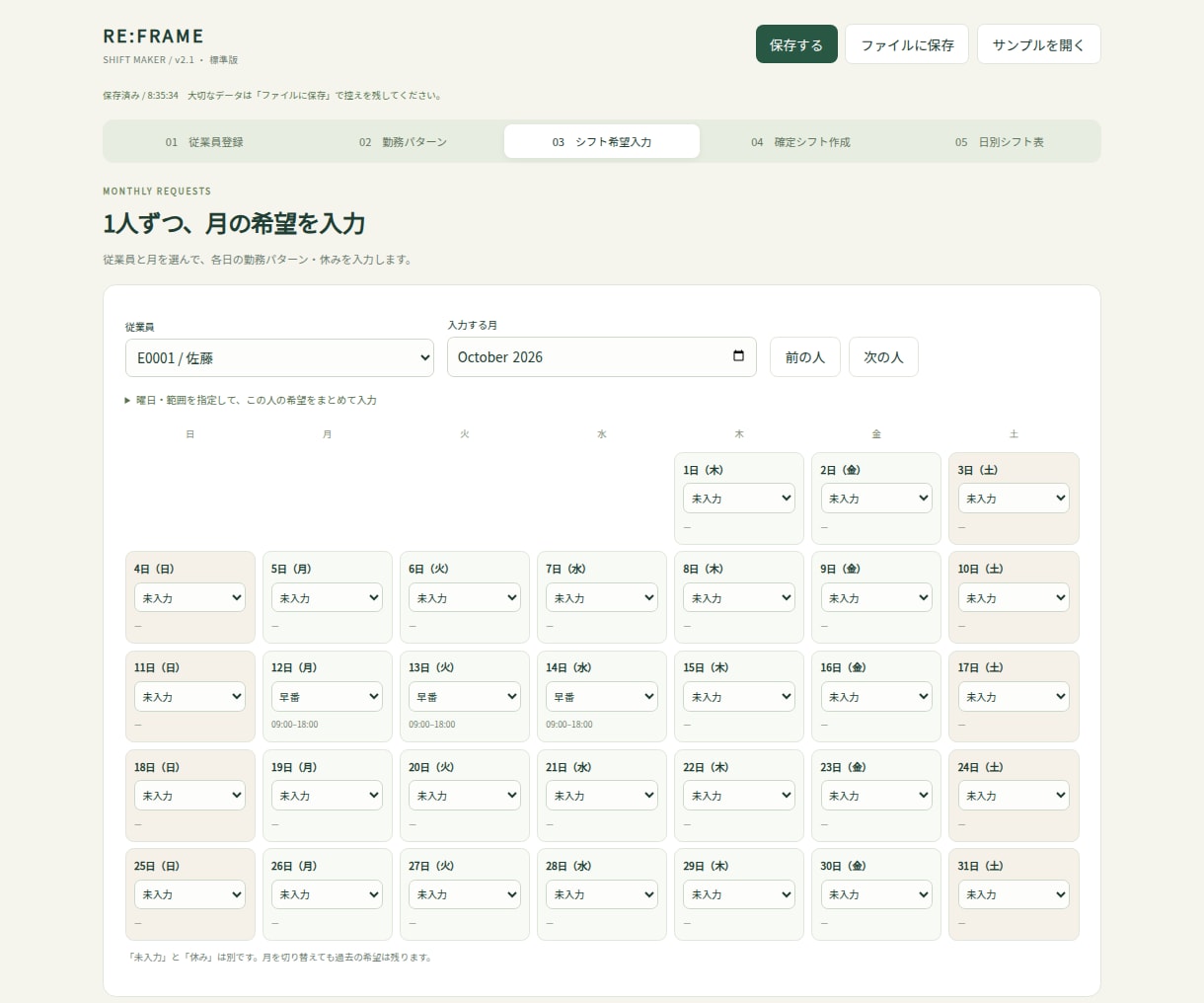This screenshot has width=1204, height=1003.
Task: Open shift dropdown for 25日 (日)
Action: [189, 894]
